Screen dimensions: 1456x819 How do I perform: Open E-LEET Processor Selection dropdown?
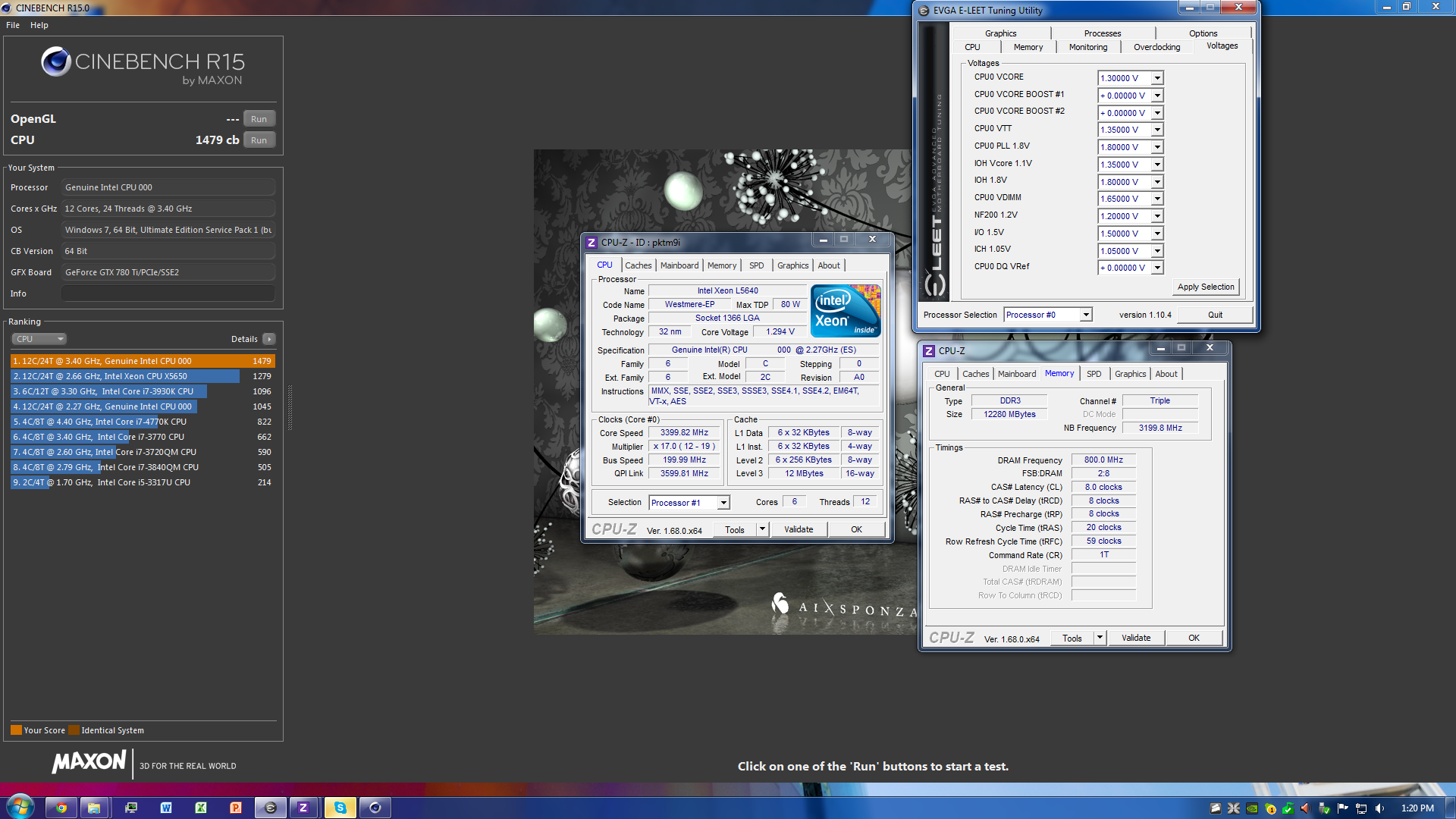tap(1086, 315)
